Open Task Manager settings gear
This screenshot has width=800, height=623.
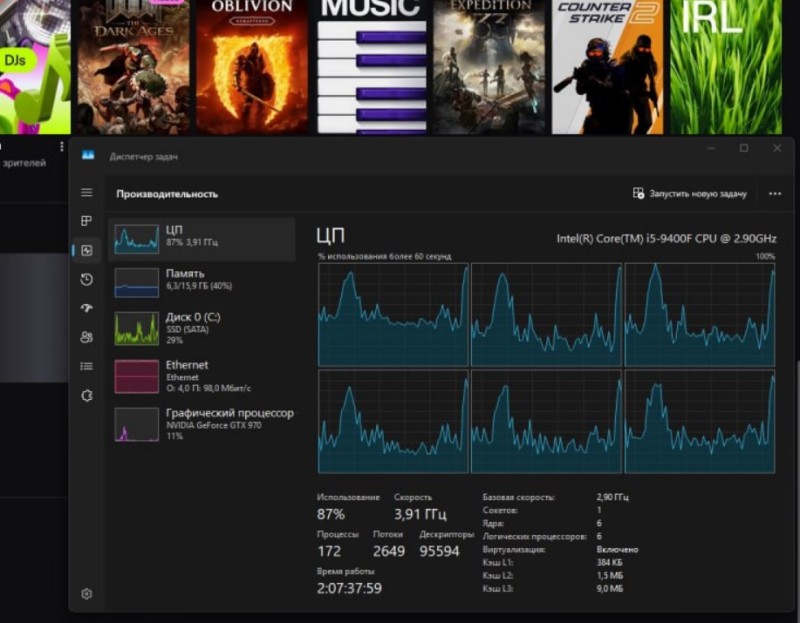(87, 594)
